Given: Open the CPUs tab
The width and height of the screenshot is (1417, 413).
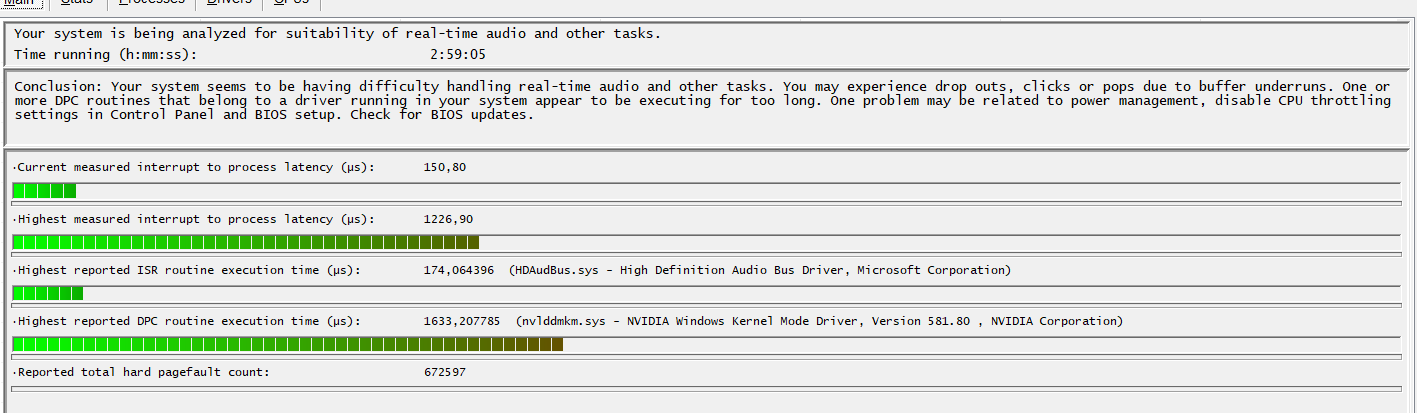Looking at the screenshot, I should click(291, 3).
